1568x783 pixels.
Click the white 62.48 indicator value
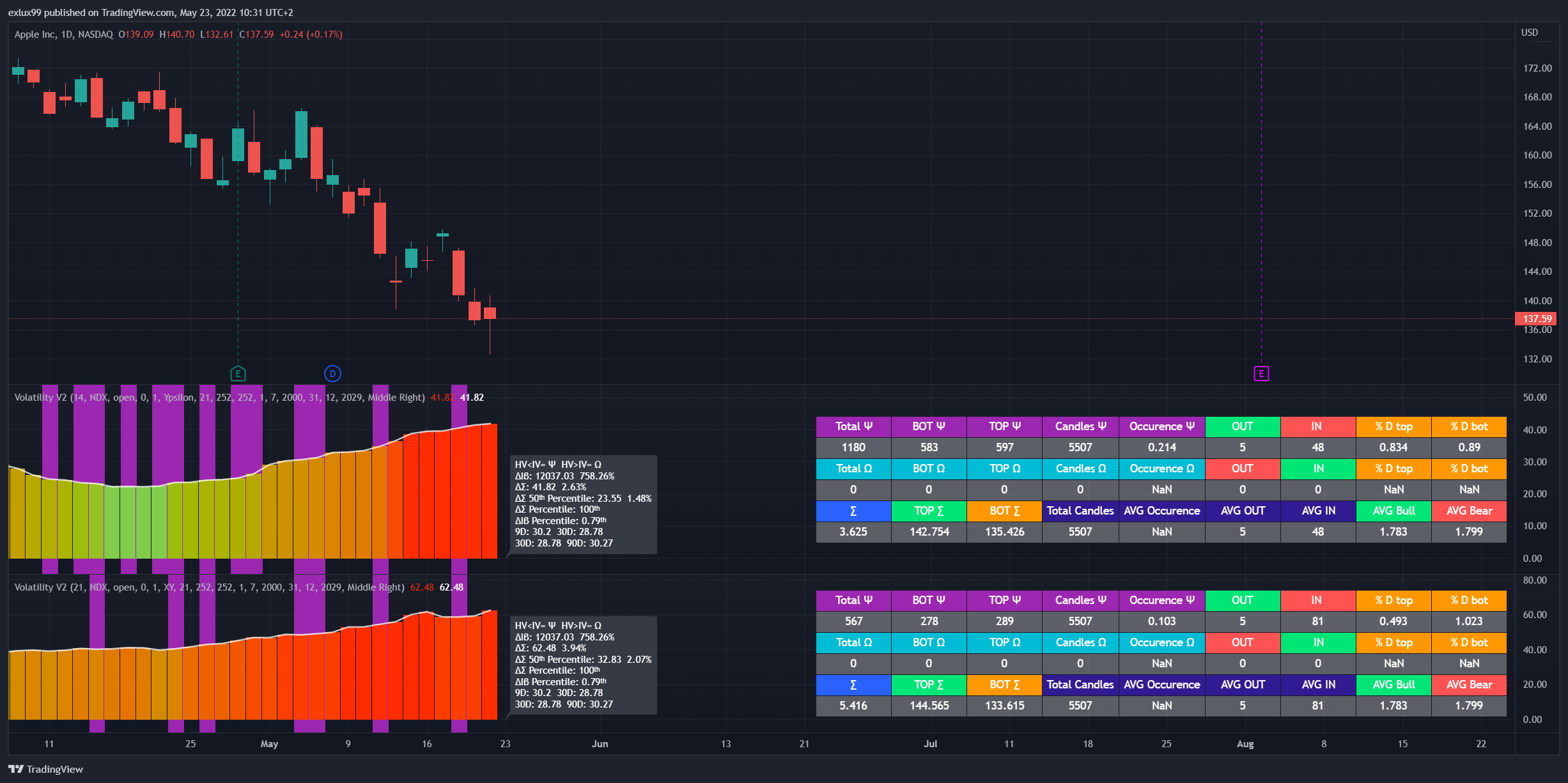pyautogui.click(x=451, y=587)
